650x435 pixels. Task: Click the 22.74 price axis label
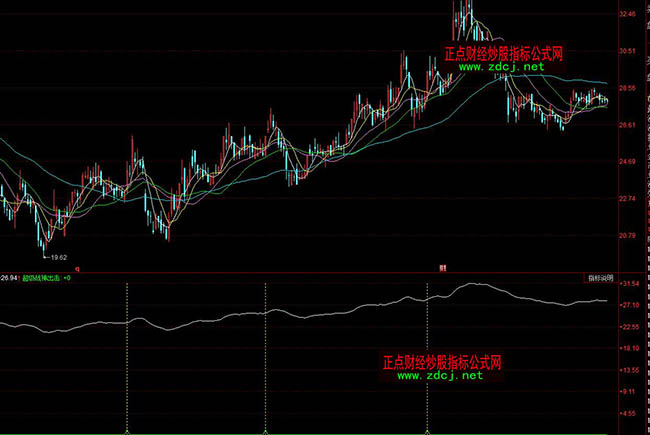[628, 199]
